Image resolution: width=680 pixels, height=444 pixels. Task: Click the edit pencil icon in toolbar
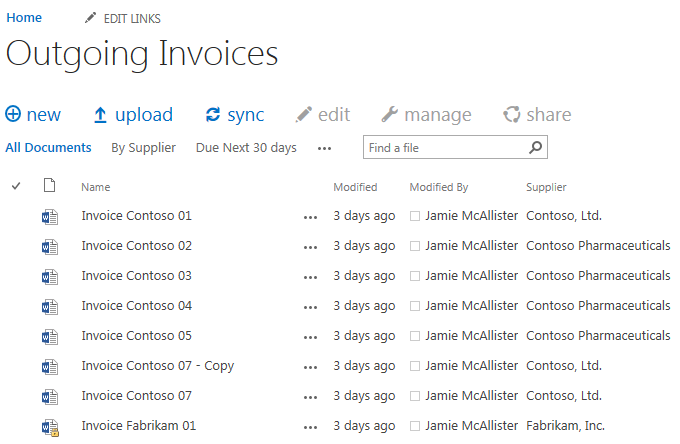304,114
